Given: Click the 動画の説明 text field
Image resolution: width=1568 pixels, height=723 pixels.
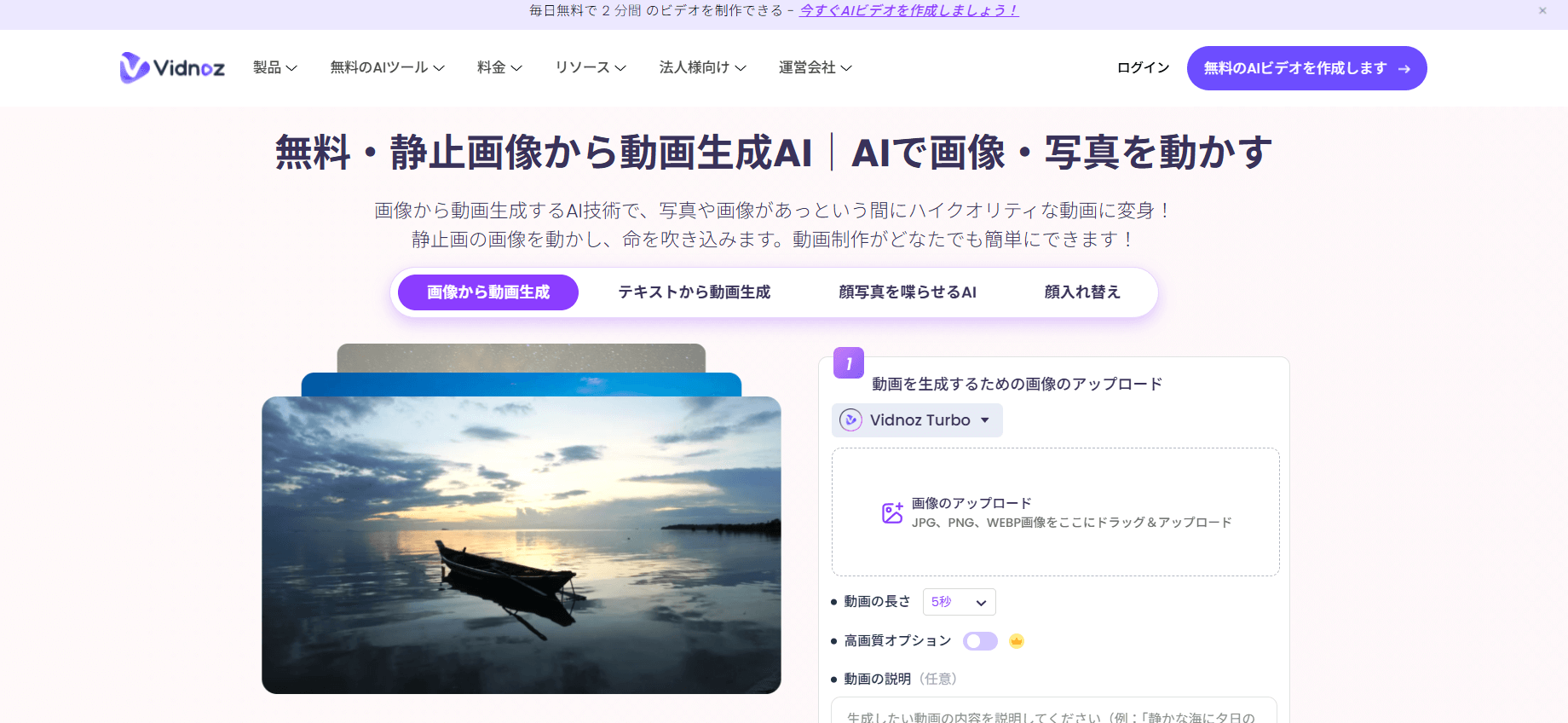Looking at the screenshot, I should point(1054,711).
